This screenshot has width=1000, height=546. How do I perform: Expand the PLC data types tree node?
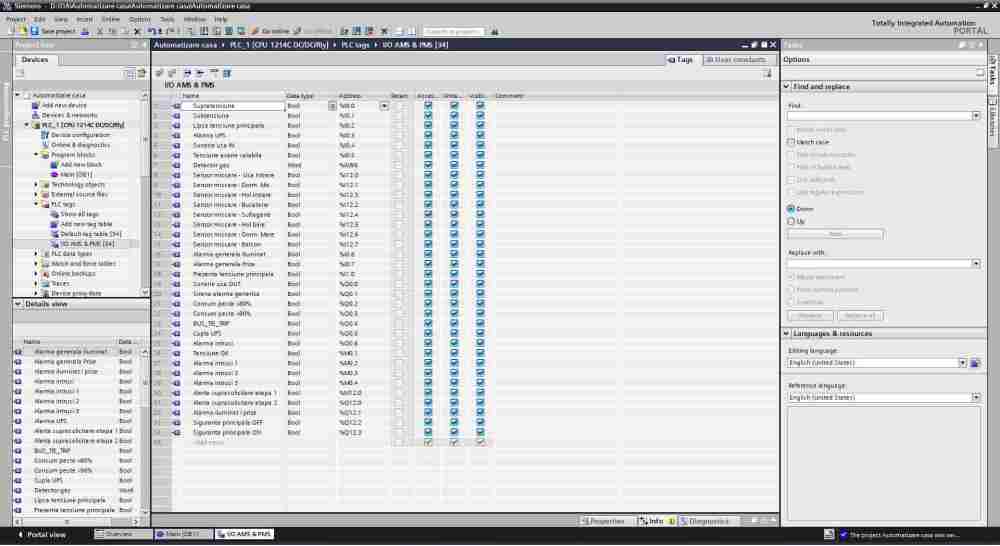pos(36,254)
